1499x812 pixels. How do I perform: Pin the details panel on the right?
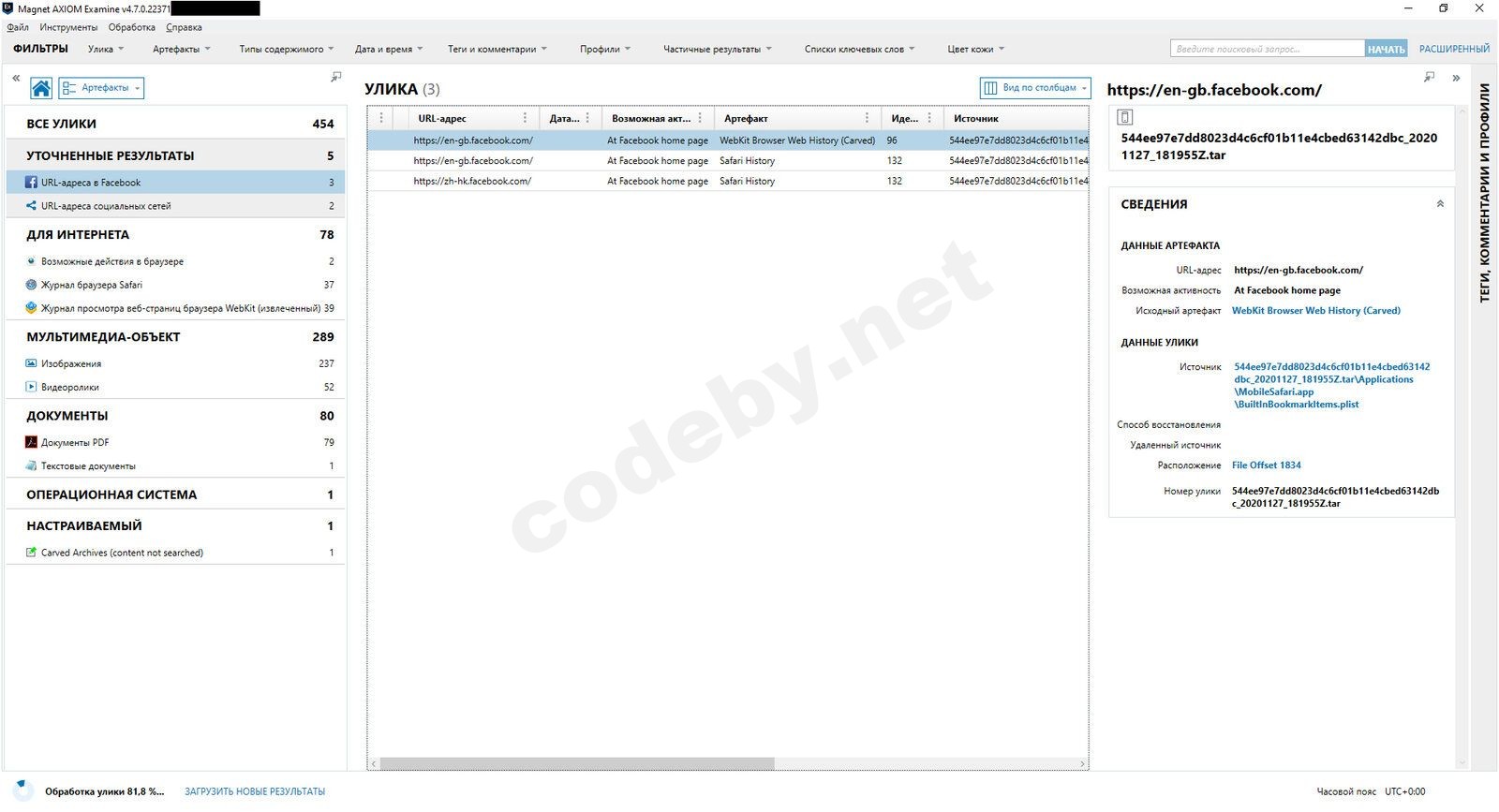pos(1429,77)
